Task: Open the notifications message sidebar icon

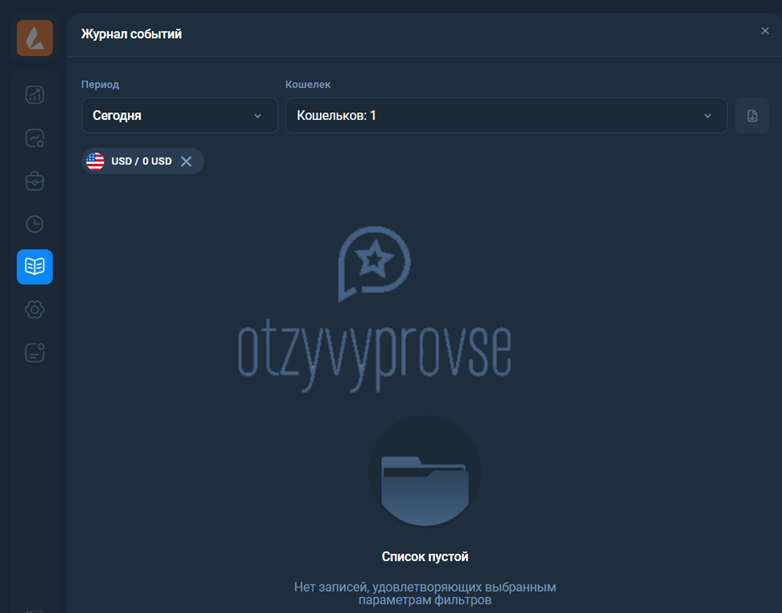Action: click(34, 353)
